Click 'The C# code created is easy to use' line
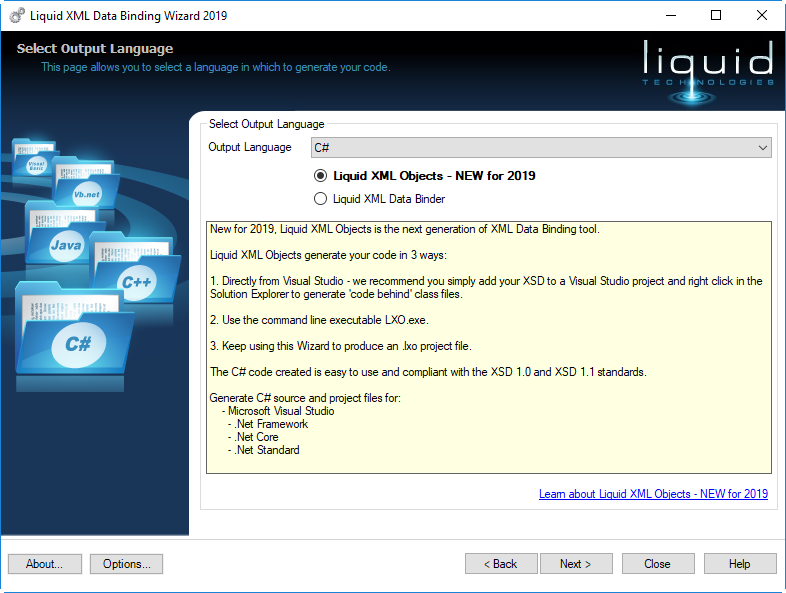This screenshot has width=786, height=593. pos(428,372)
